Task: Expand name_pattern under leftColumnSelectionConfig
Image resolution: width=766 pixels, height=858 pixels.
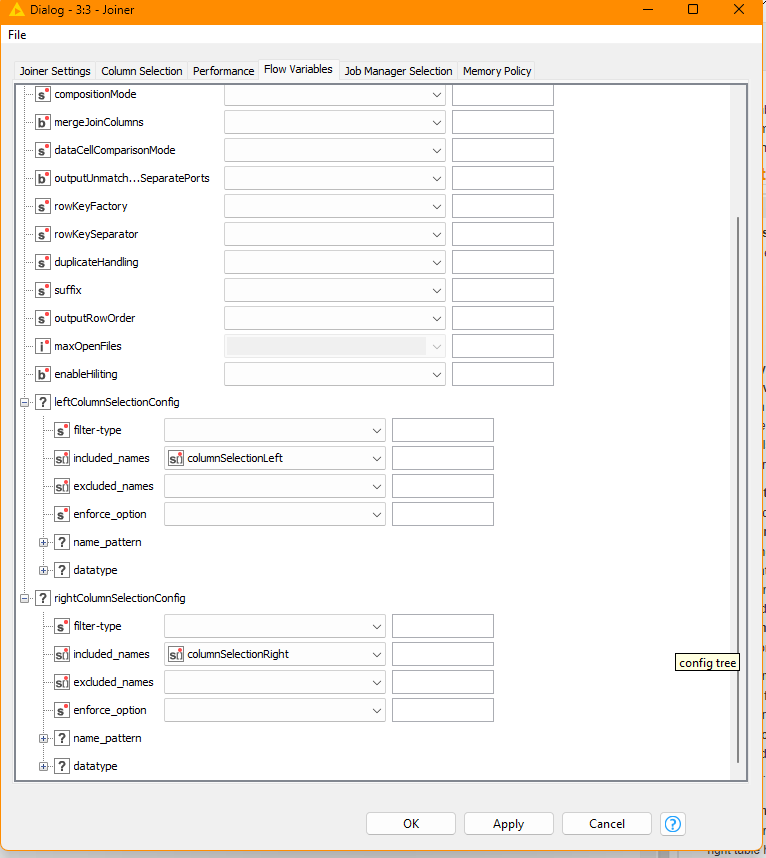Action: coord(44,542)
